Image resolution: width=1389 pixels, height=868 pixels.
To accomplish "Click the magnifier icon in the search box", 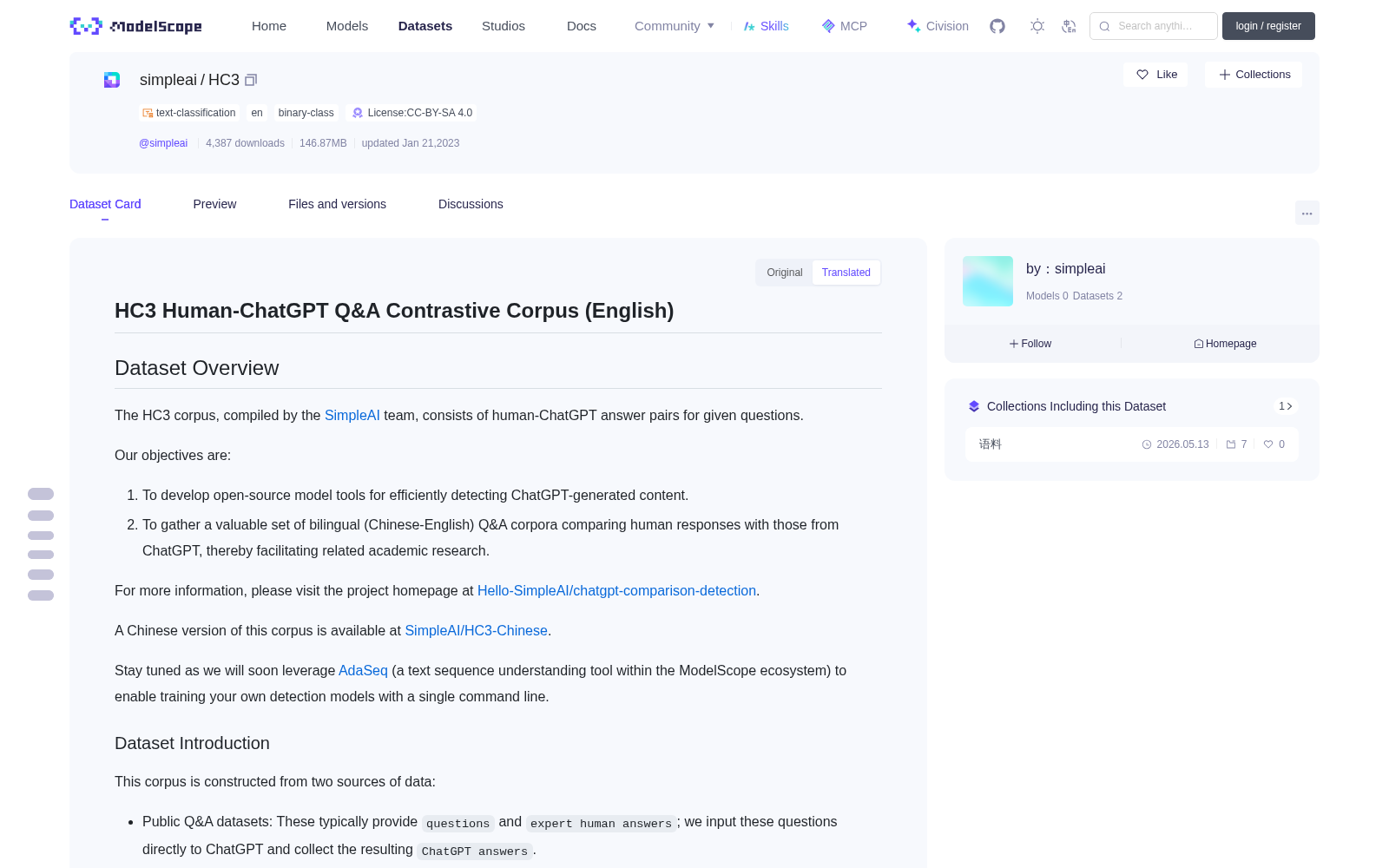I will (x=1104, y=26).
